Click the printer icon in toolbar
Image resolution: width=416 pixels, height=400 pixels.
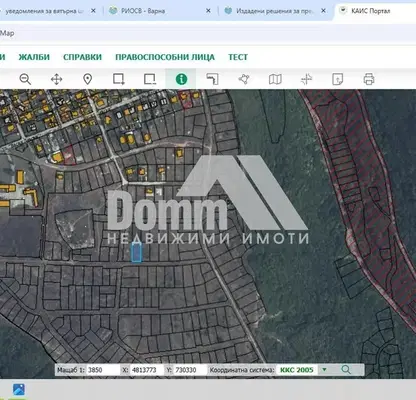tap(369, 79)
